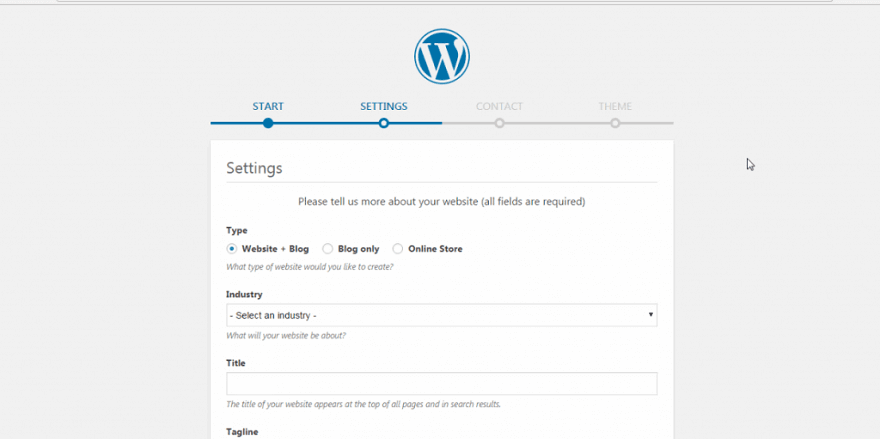Click the START step circle marker

pos(268,123)
